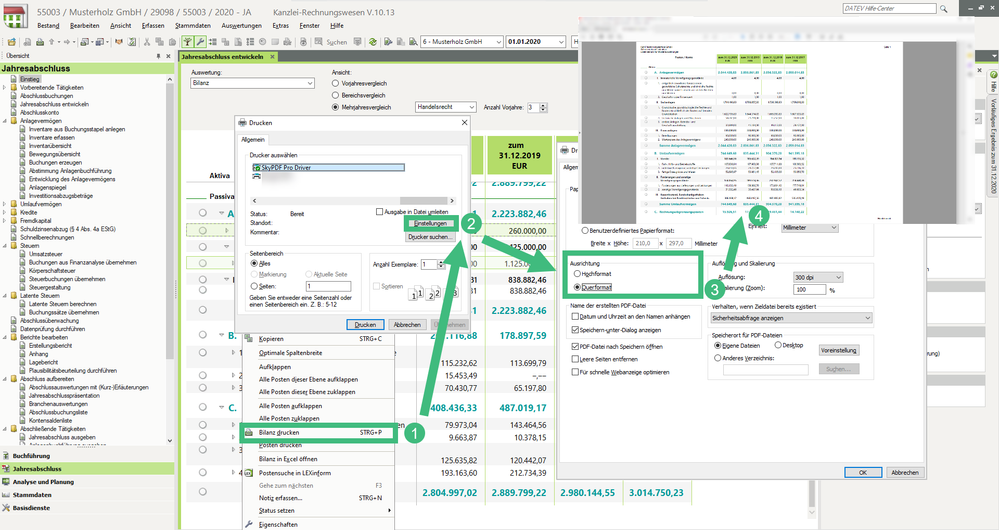Click the binoculars icon next to Suchen

click(x=318, y=41)
